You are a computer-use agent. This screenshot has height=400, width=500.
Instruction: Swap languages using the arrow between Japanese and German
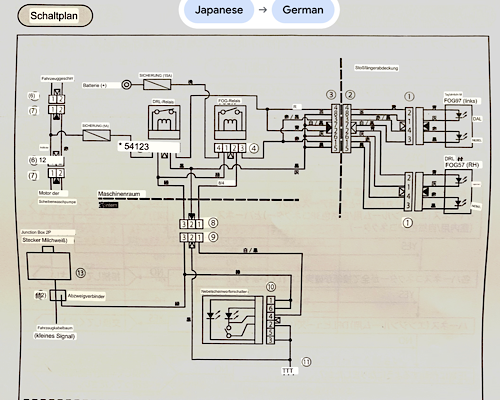click(263, 10)
